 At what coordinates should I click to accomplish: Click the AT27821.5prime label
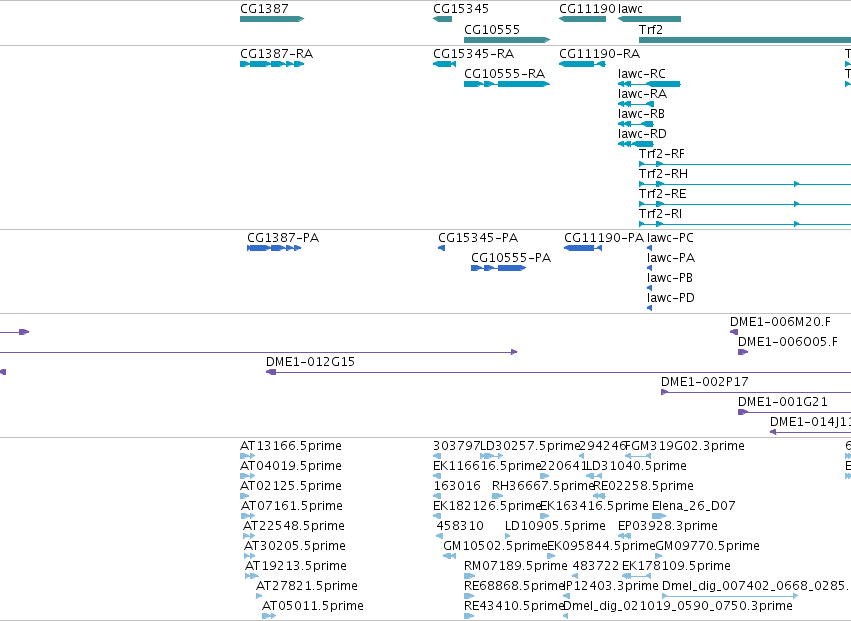coord(307,586)
